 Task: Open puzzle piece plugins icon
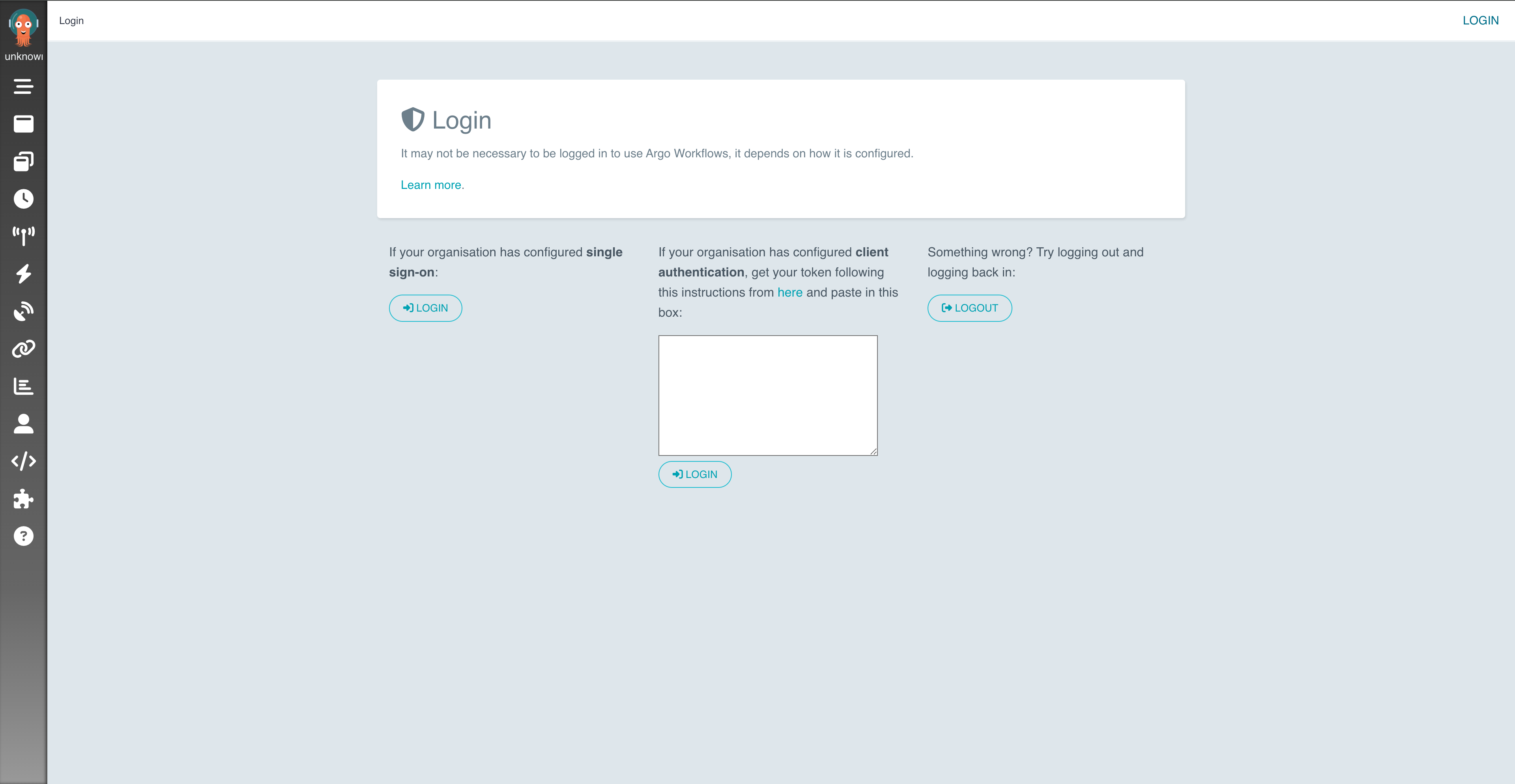point(24,498)
